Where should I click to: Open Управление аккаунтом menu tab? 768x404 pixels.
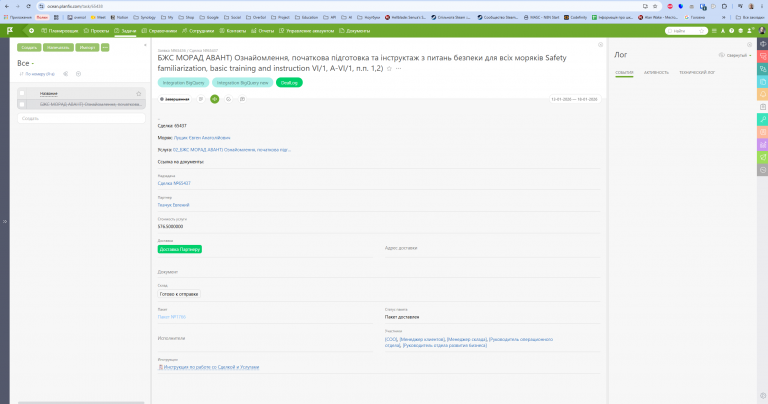(x=307, y=30)
